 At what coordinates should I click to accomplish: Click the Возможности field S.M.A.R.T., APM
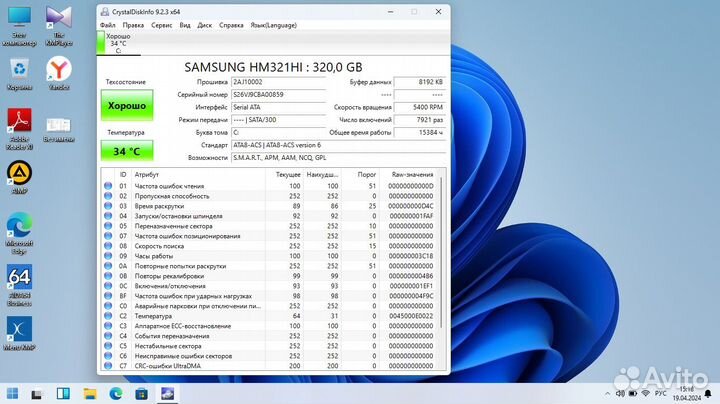338,158
